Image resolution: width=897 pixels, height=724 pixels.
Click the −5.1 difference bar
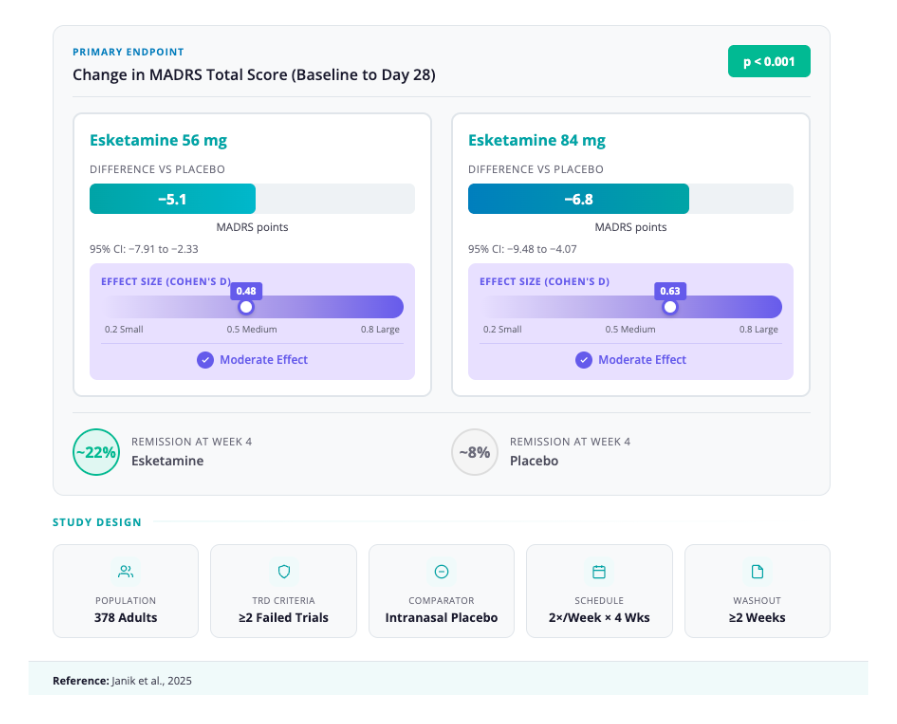pyautogui.click(x=173, y=199)
